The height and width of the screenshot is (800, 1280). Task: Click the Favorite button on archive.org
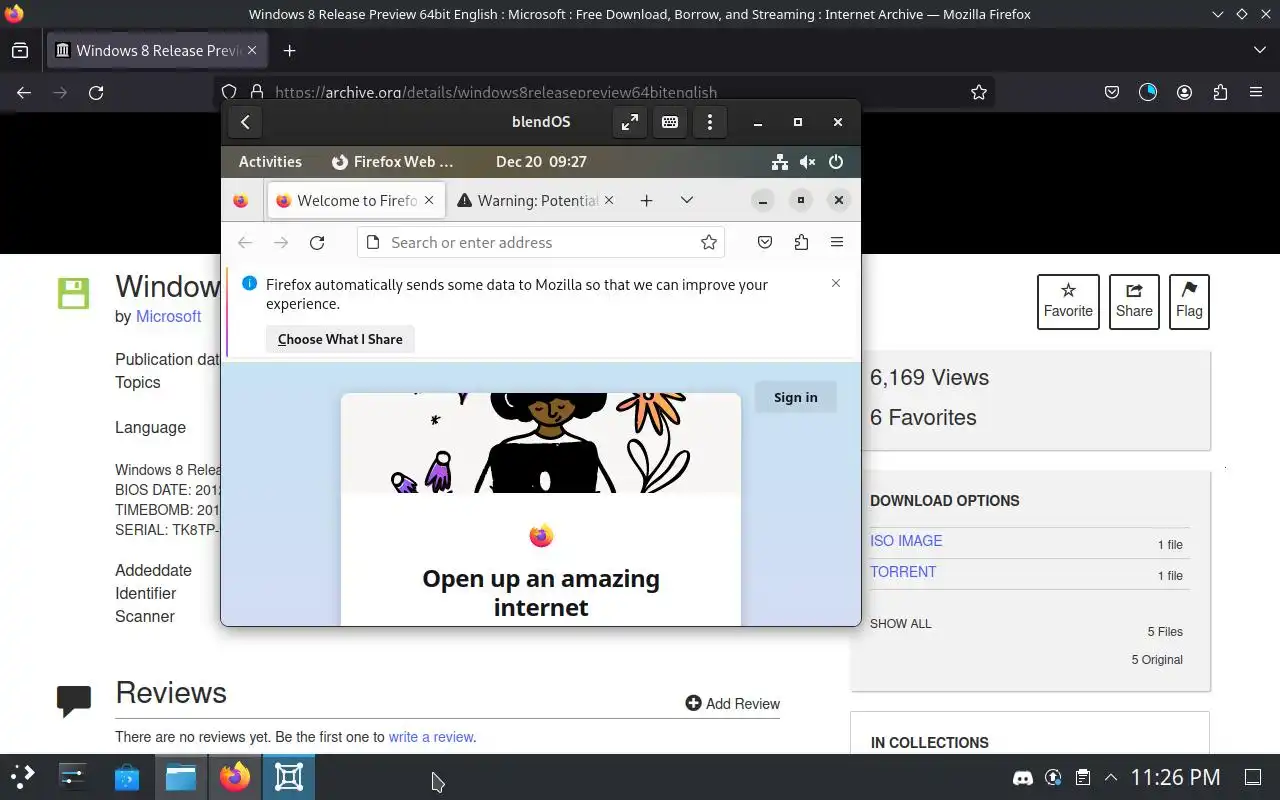tap(1068, 301)
